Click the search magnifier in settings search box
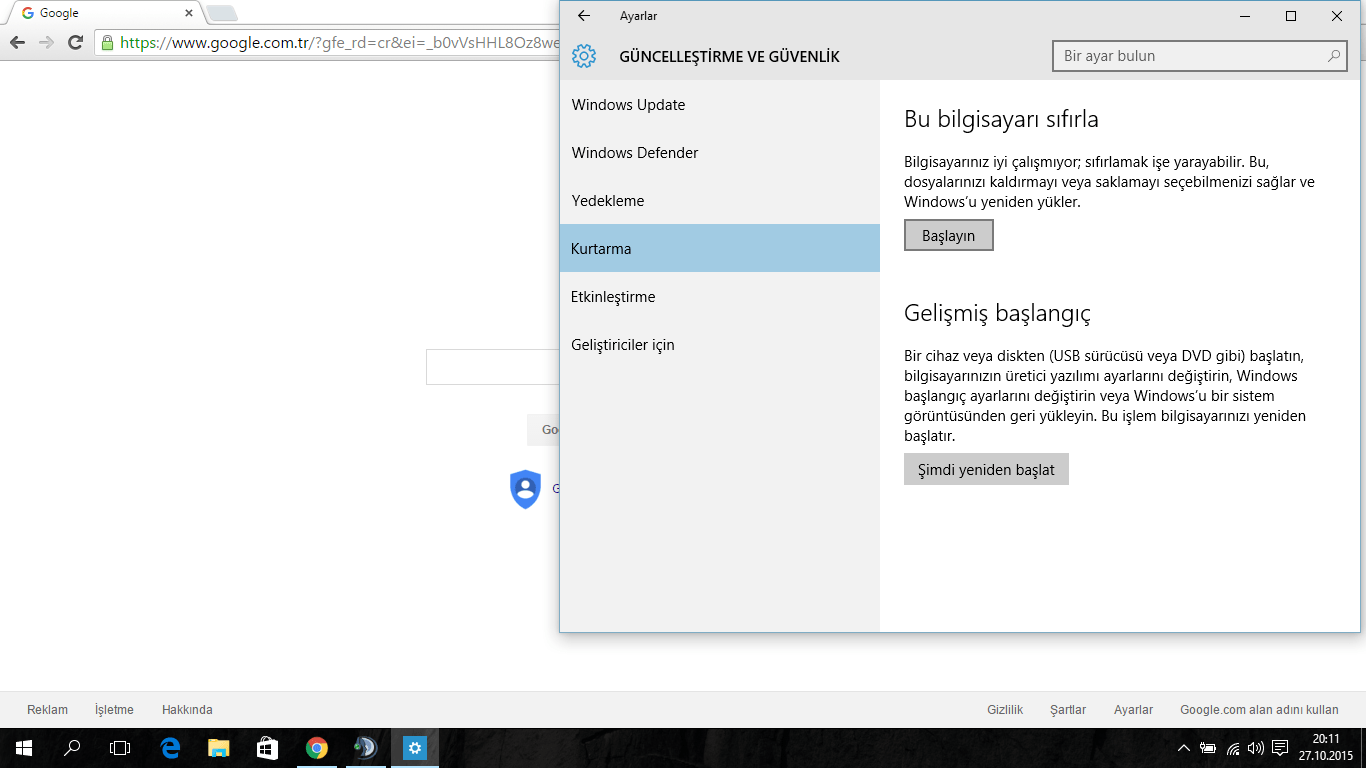 click(1334, 56)
